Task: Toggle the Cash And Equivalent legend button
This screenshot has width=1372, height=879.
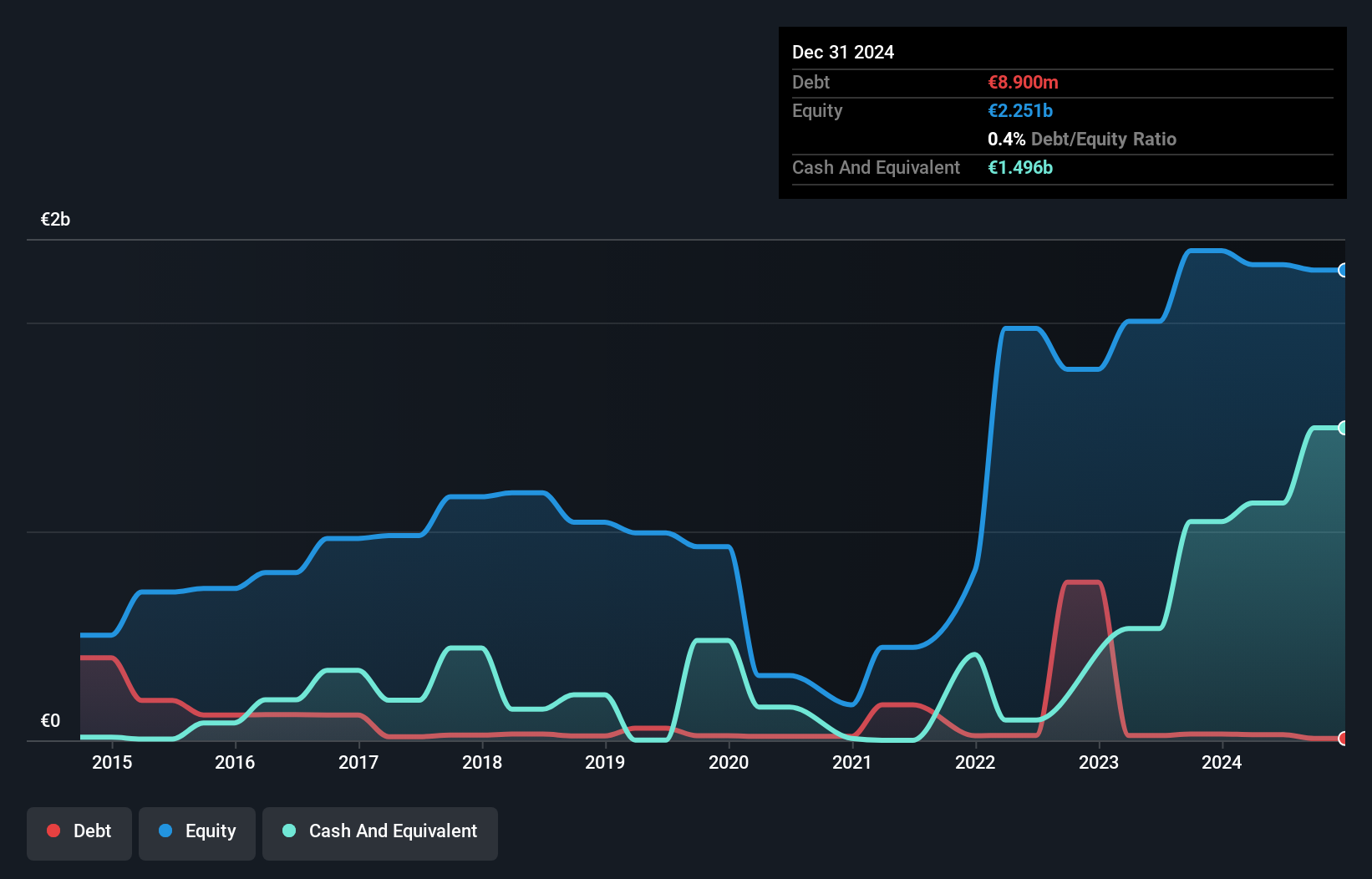Action: click(x=380, y=833)
